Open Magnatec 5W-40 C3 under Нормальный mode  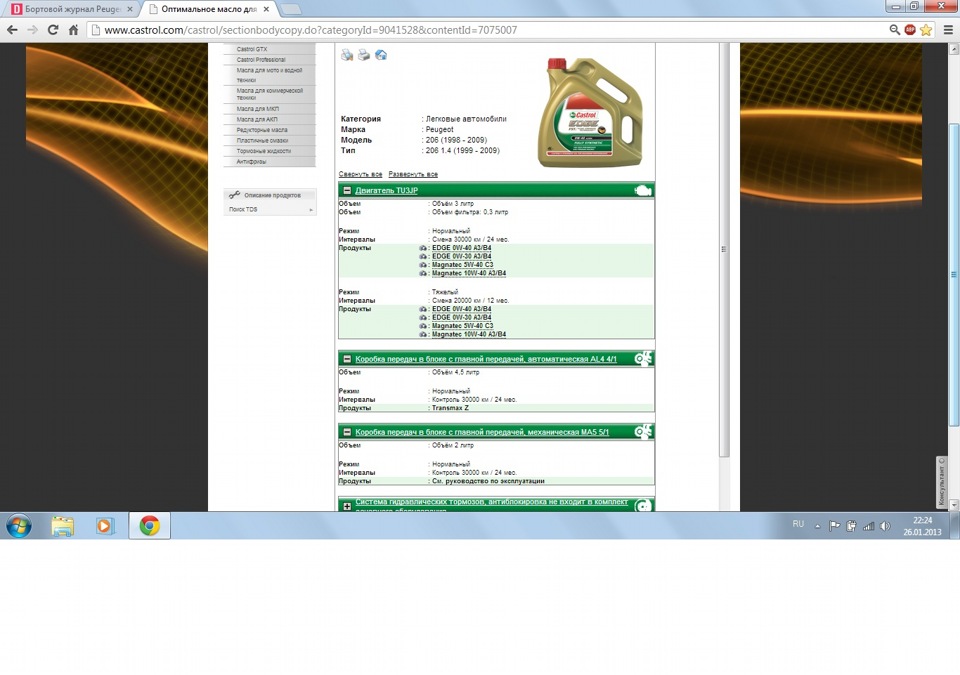[x=462, y=265]
